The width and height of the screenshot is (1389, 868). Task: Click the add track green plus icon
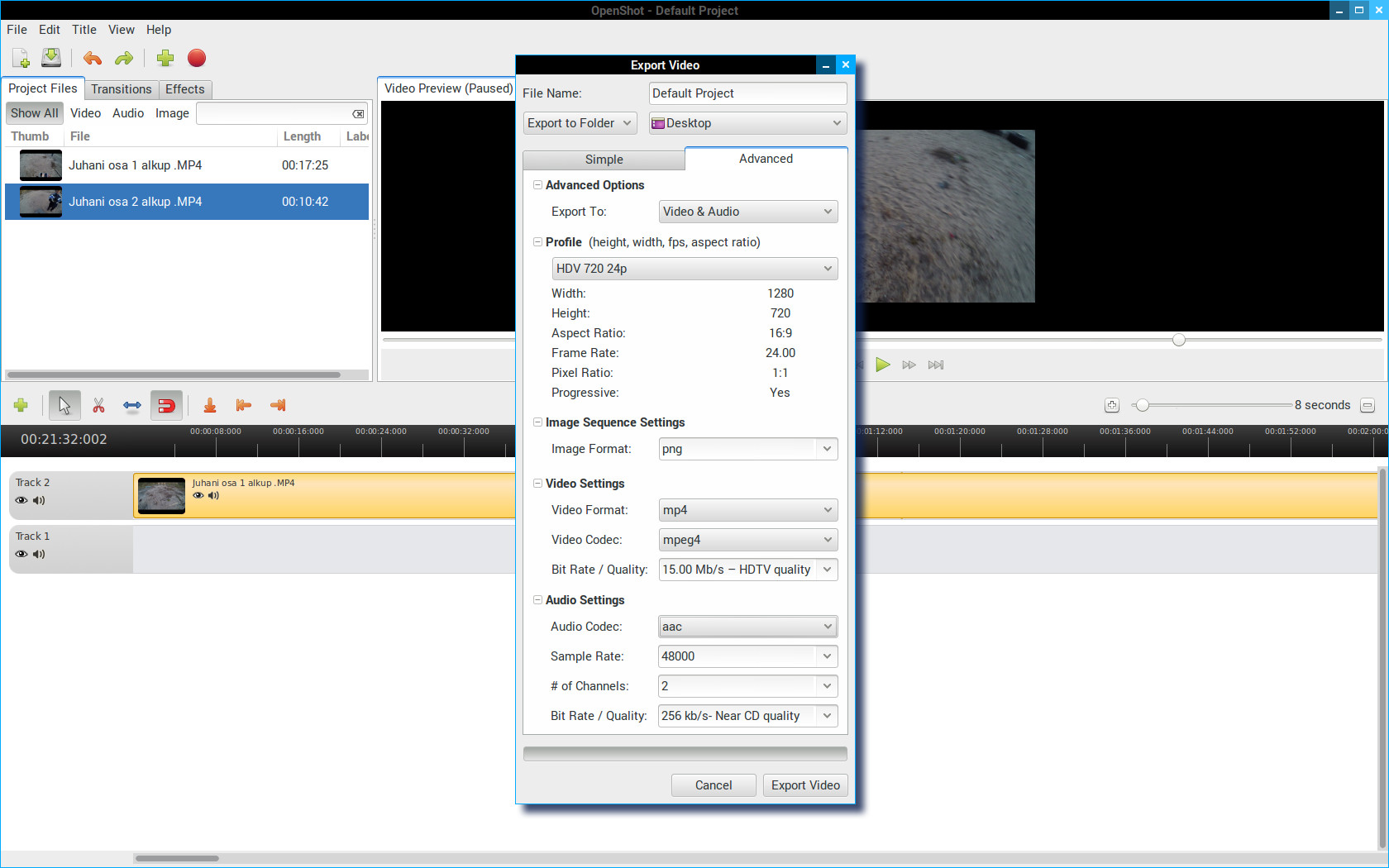tap(21, 405)
